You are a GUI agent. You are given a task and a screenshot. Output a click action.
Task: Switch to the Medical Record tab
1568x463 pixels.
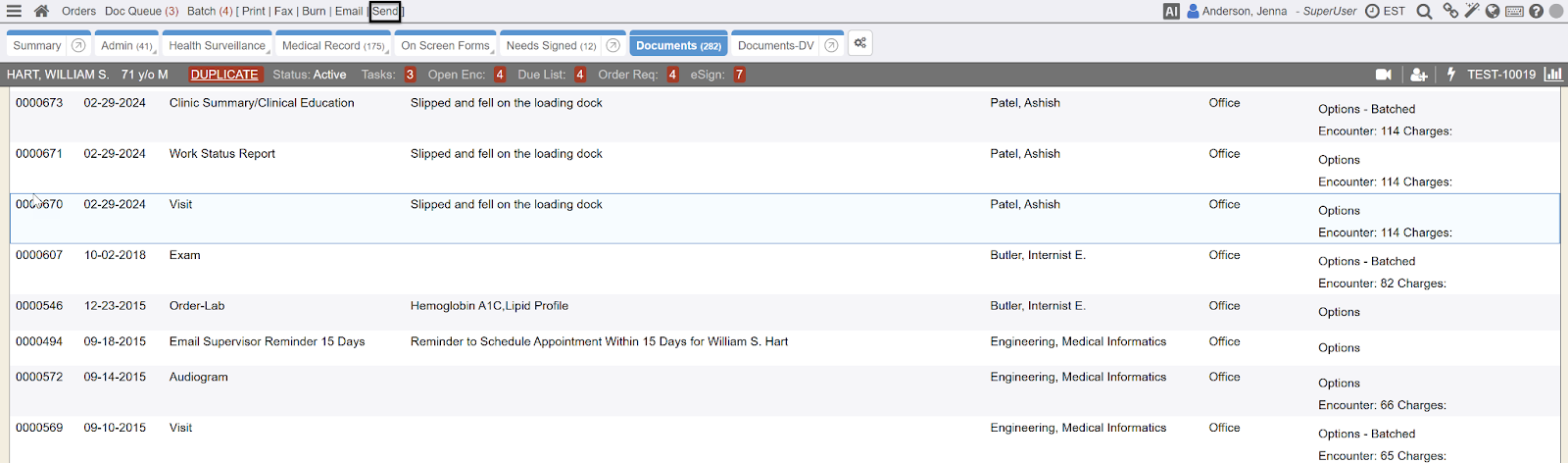point(332,46)
